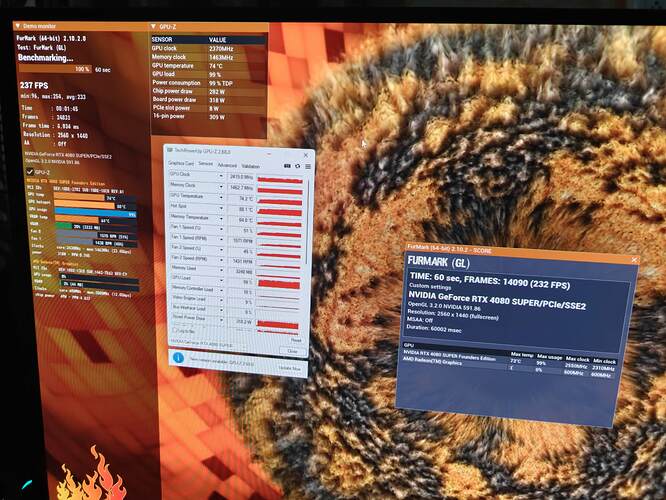Screen dimensions: 666x500
Task: Toggle the GPU-Z checkbox in Demo monitor
Action: coord(28,172)
